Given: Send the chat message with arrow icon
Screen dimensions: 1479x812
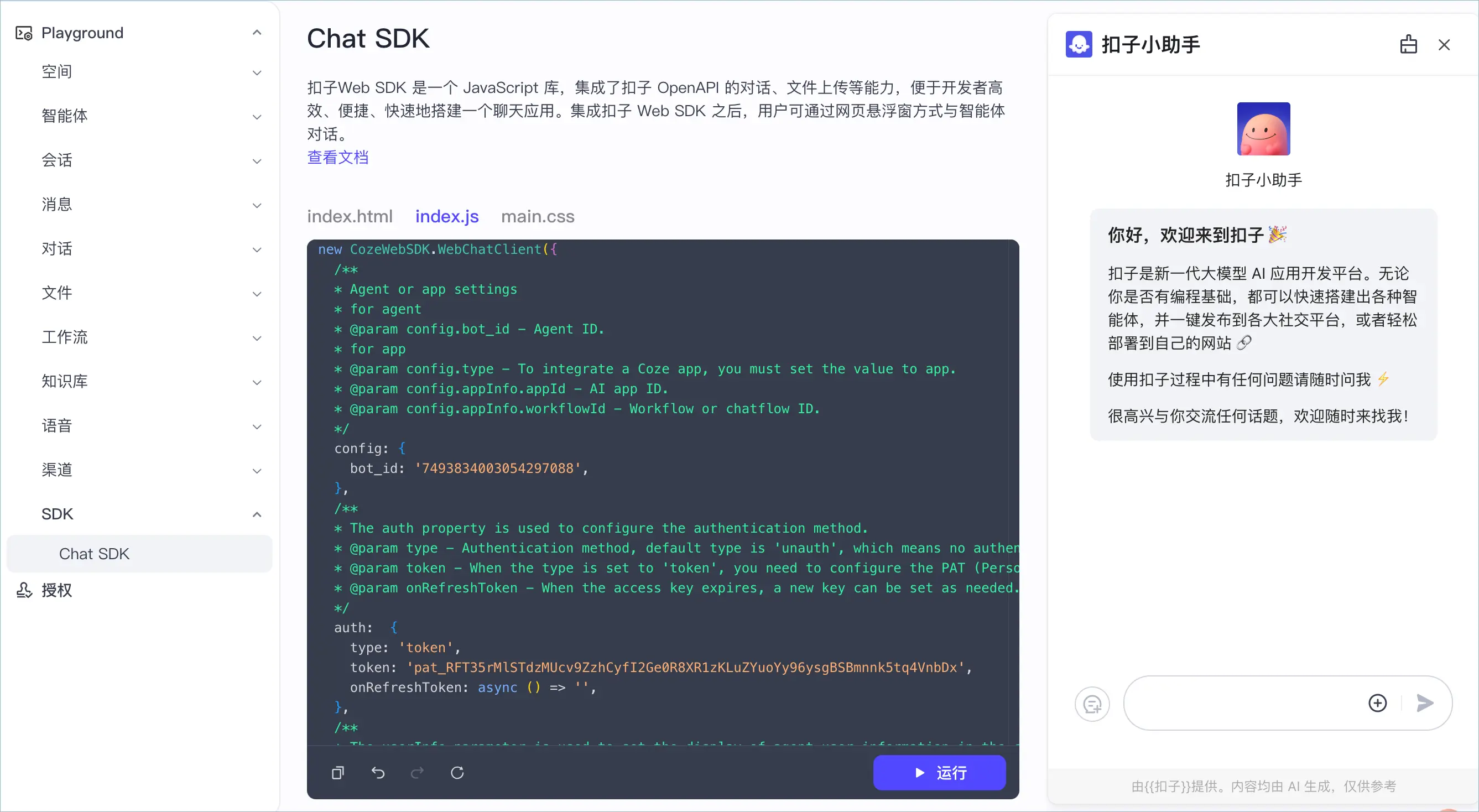Looking at the screenshot, I should tap(1424, 703).
